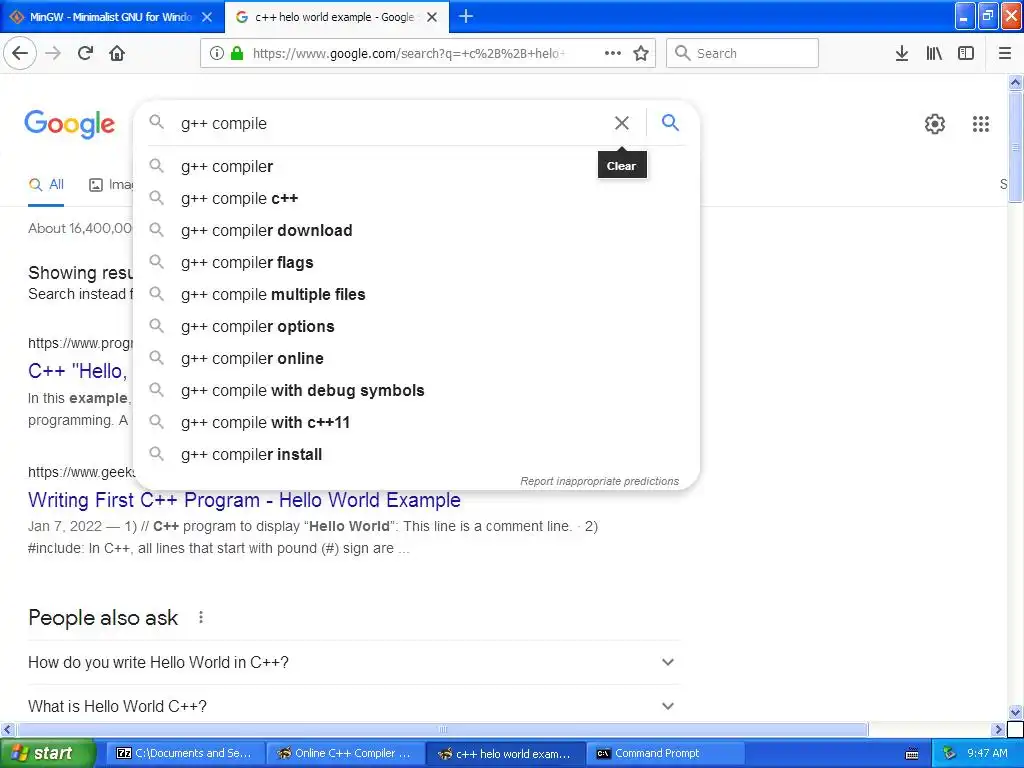Show site information icon in address bar
1024x768 pixels.
(x=217, y=53)
